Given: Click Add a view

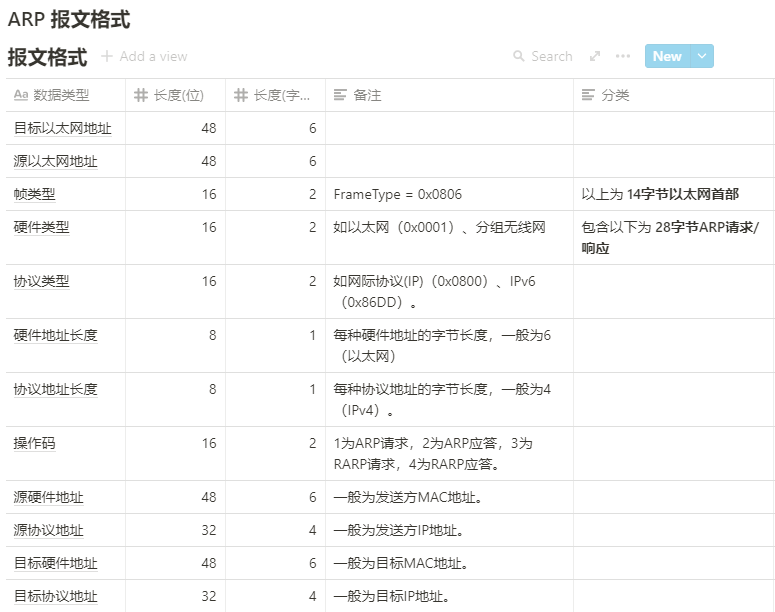Looking at the screenshot, I should (152, 57).
